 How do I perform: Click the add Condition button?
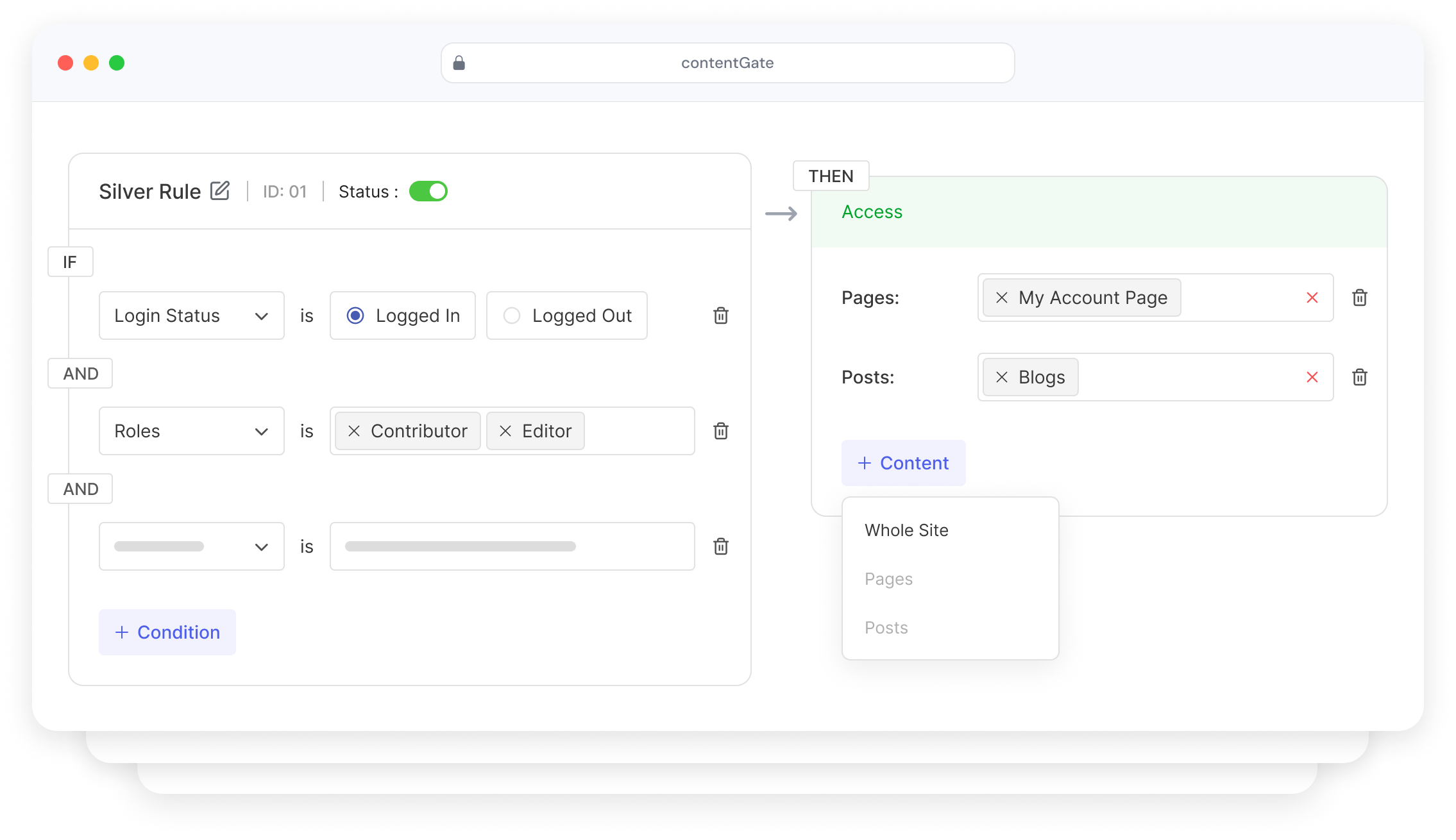(167, 632)
